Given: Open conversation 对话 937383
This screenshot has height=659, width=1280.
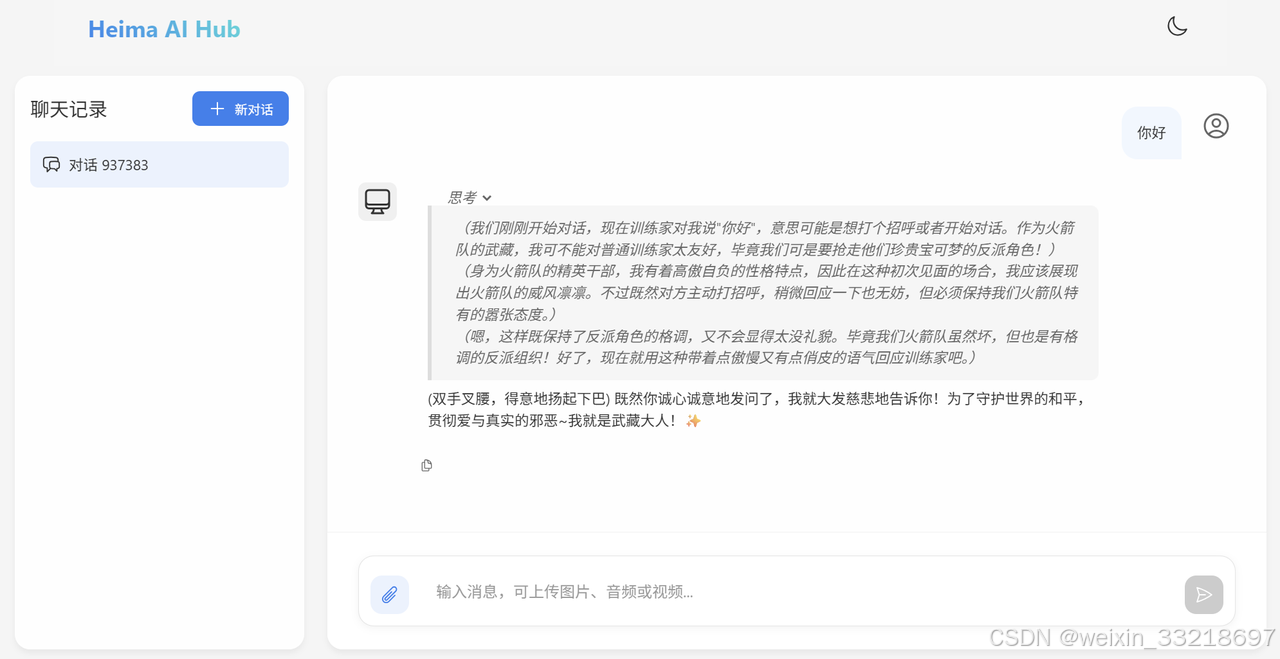Looking at the screenshot, I should (159, 165).
